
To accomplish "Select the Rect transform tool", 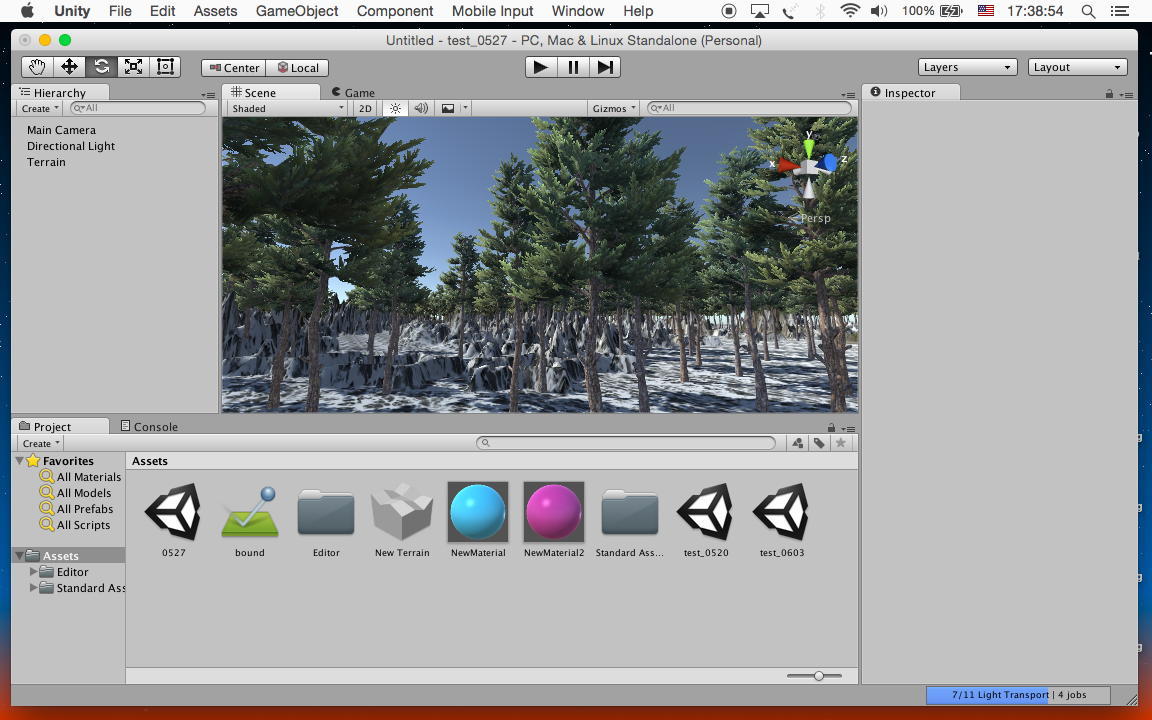I will coord(165,67).
